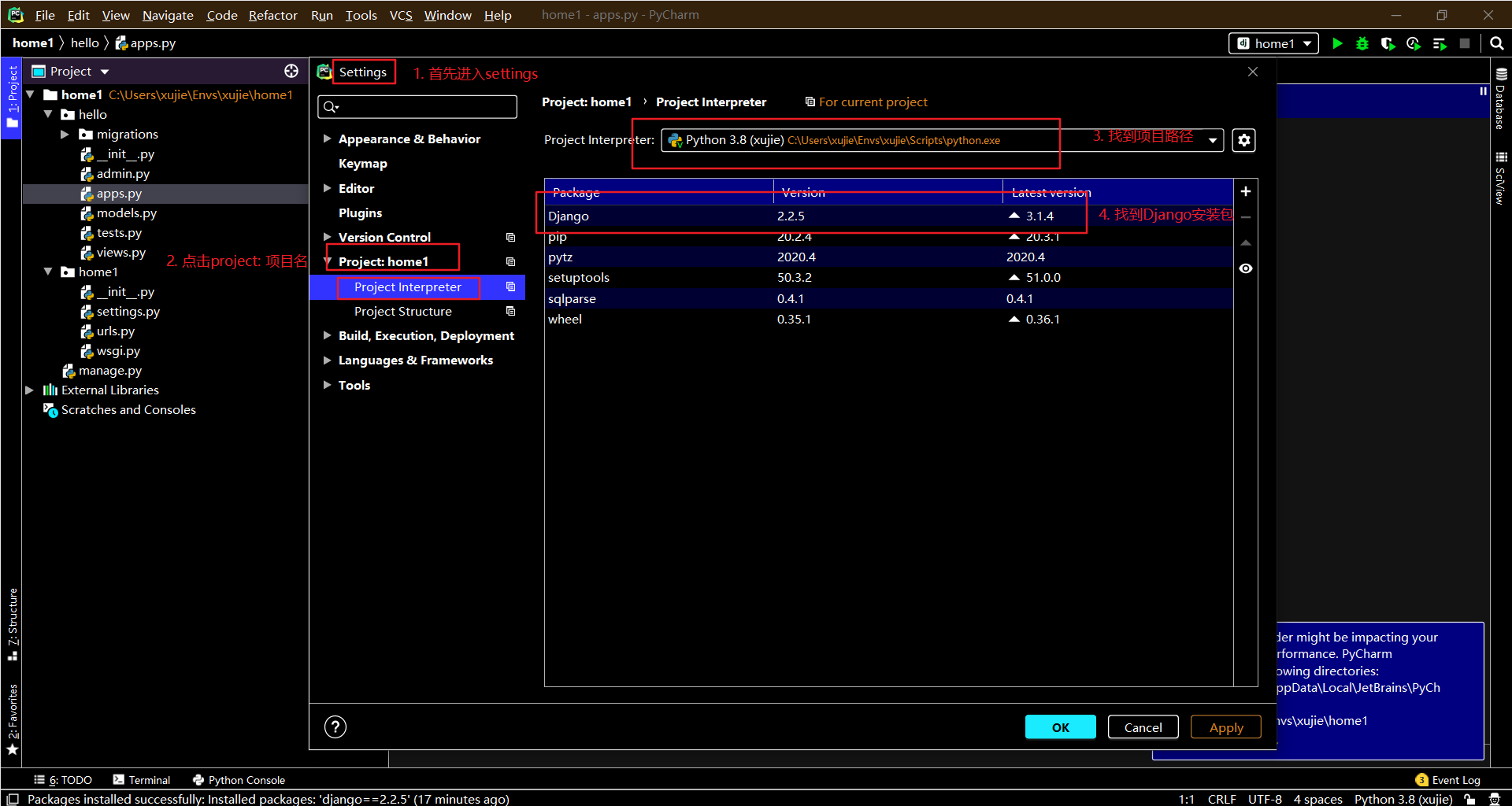1512x806 pixels.
Task: Open Event Log in status bar
Action: [x=1447, y=780]
